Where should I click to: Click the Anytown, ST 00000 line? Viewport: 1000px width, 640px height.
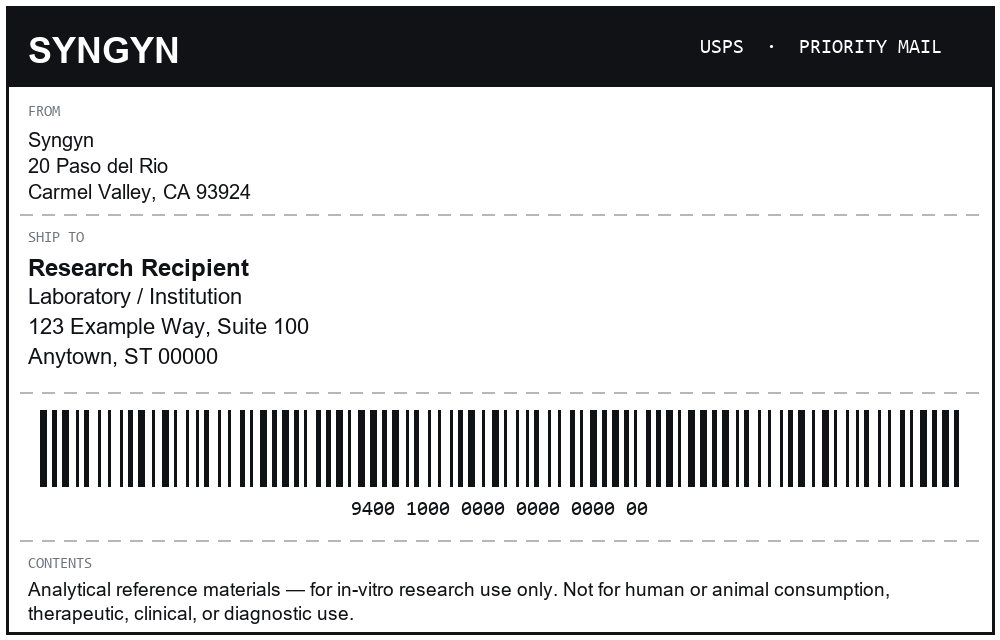click(122, 356)
